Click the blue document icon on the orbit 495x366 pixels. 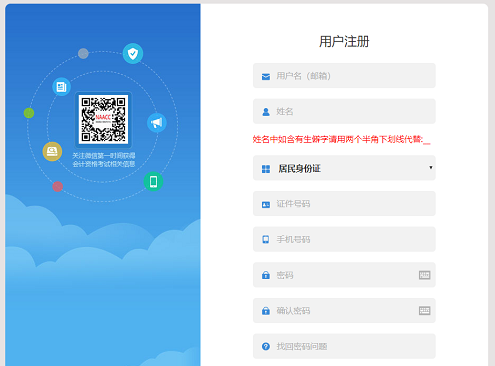tap(61, 87)
